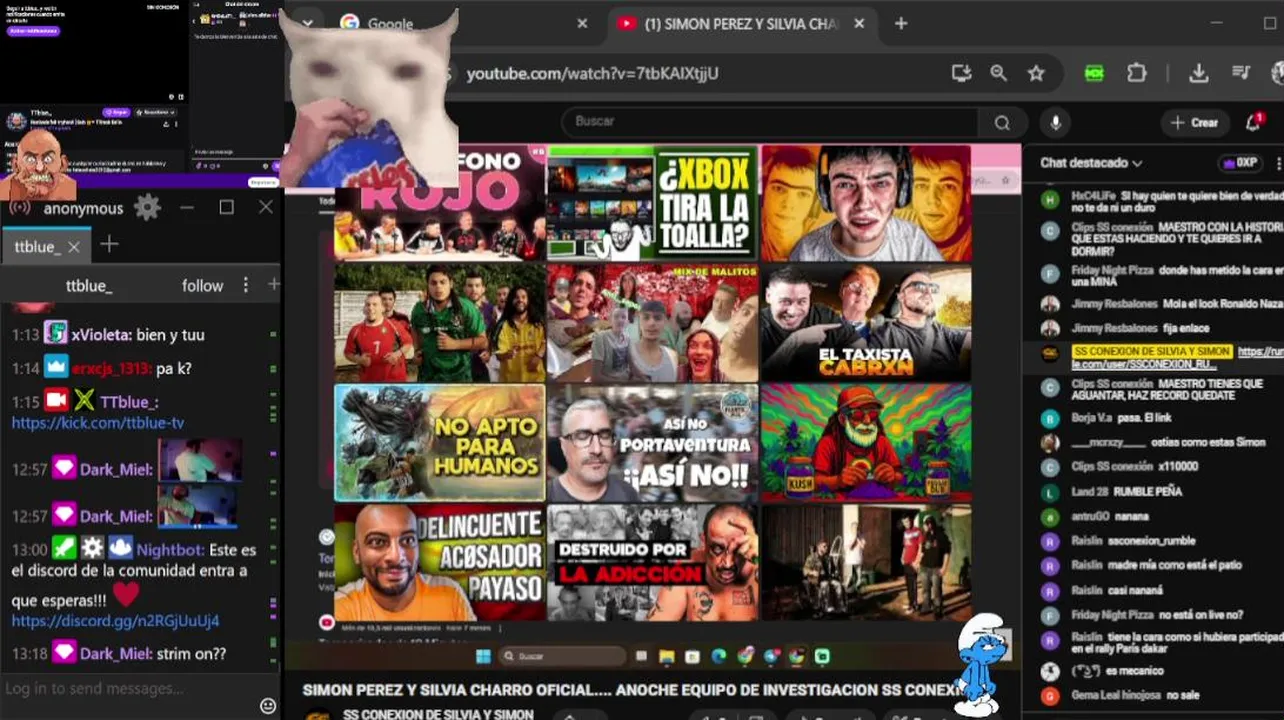Click username Nightbot in Chatterino chat
The height and width of the screenshot is (720, 1284).
point(170,550)
